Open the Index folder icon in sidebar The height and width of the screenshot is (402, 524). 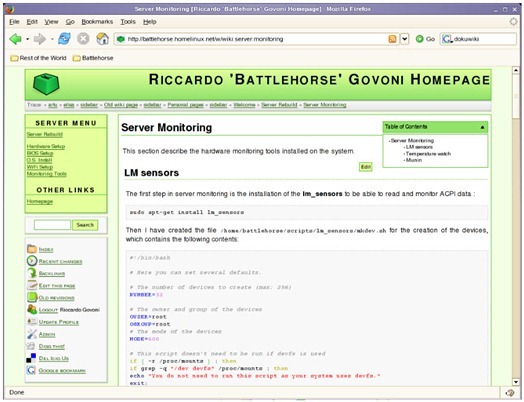tap(32, 249)
